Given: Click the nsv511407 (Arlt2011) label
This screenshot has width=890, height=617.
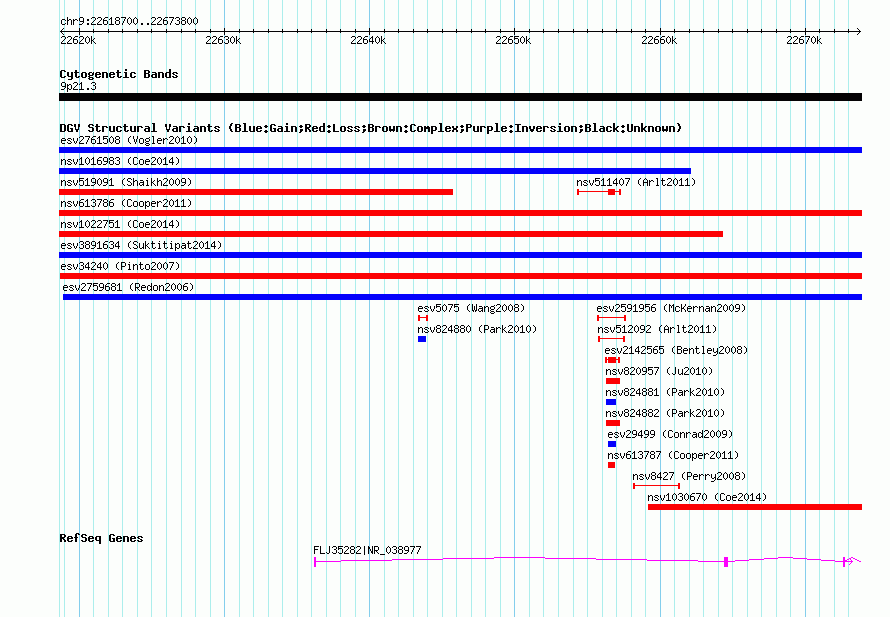Looking at the screenshot, I should [636, 182].
